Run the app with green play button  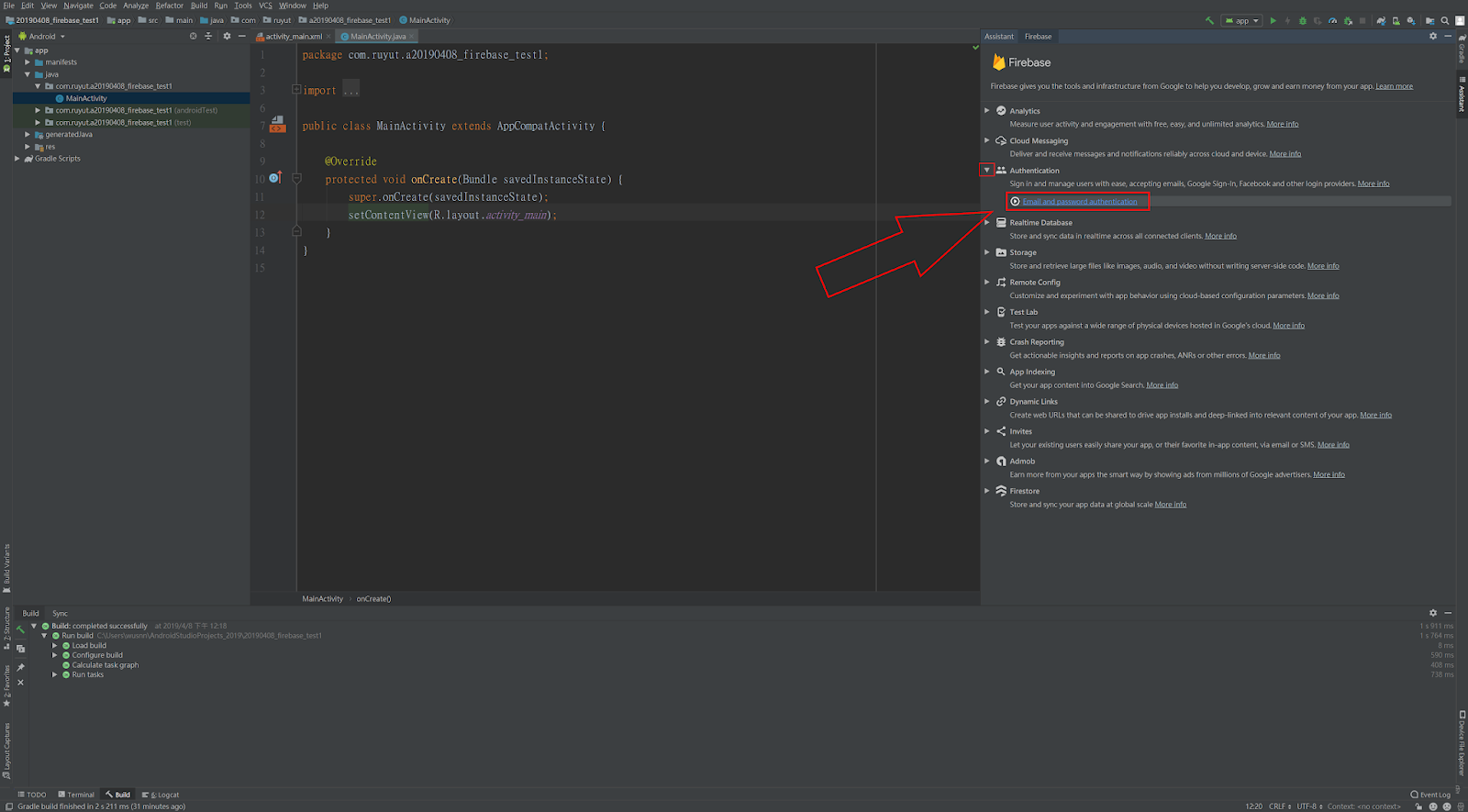pos(1273,20)
